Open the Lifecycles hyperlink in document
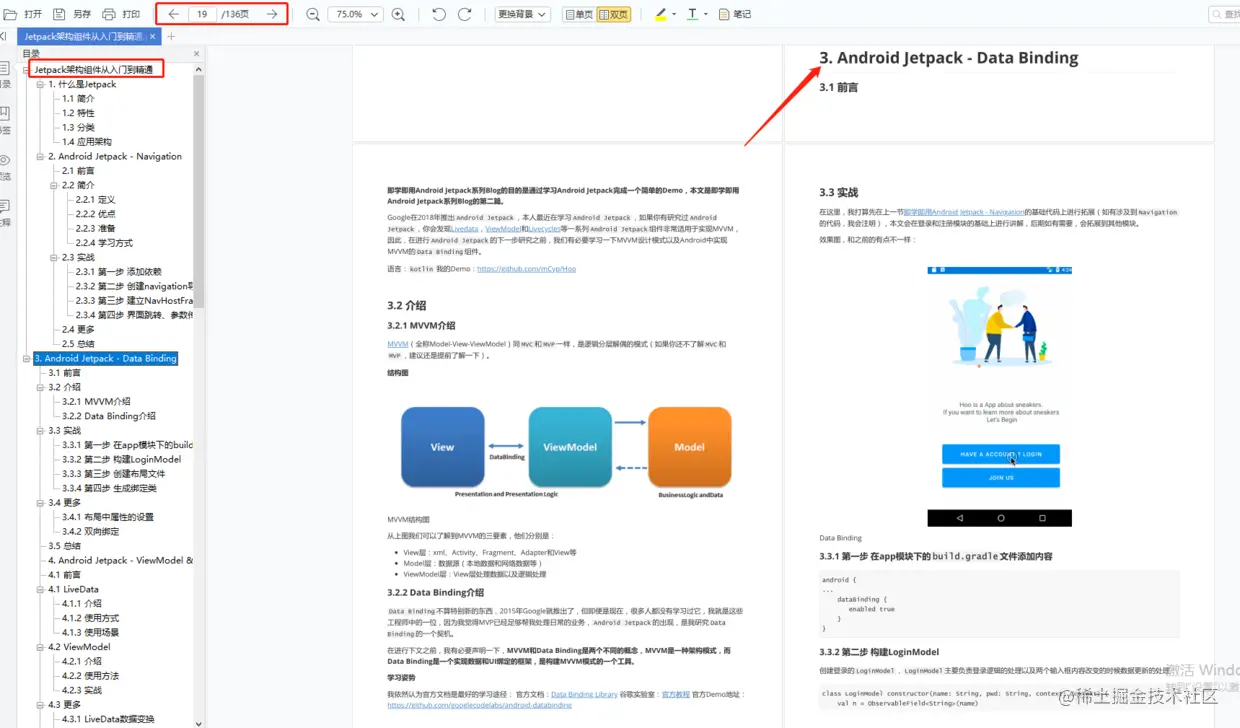This screenshot has width=1240, height=728. 545,229
